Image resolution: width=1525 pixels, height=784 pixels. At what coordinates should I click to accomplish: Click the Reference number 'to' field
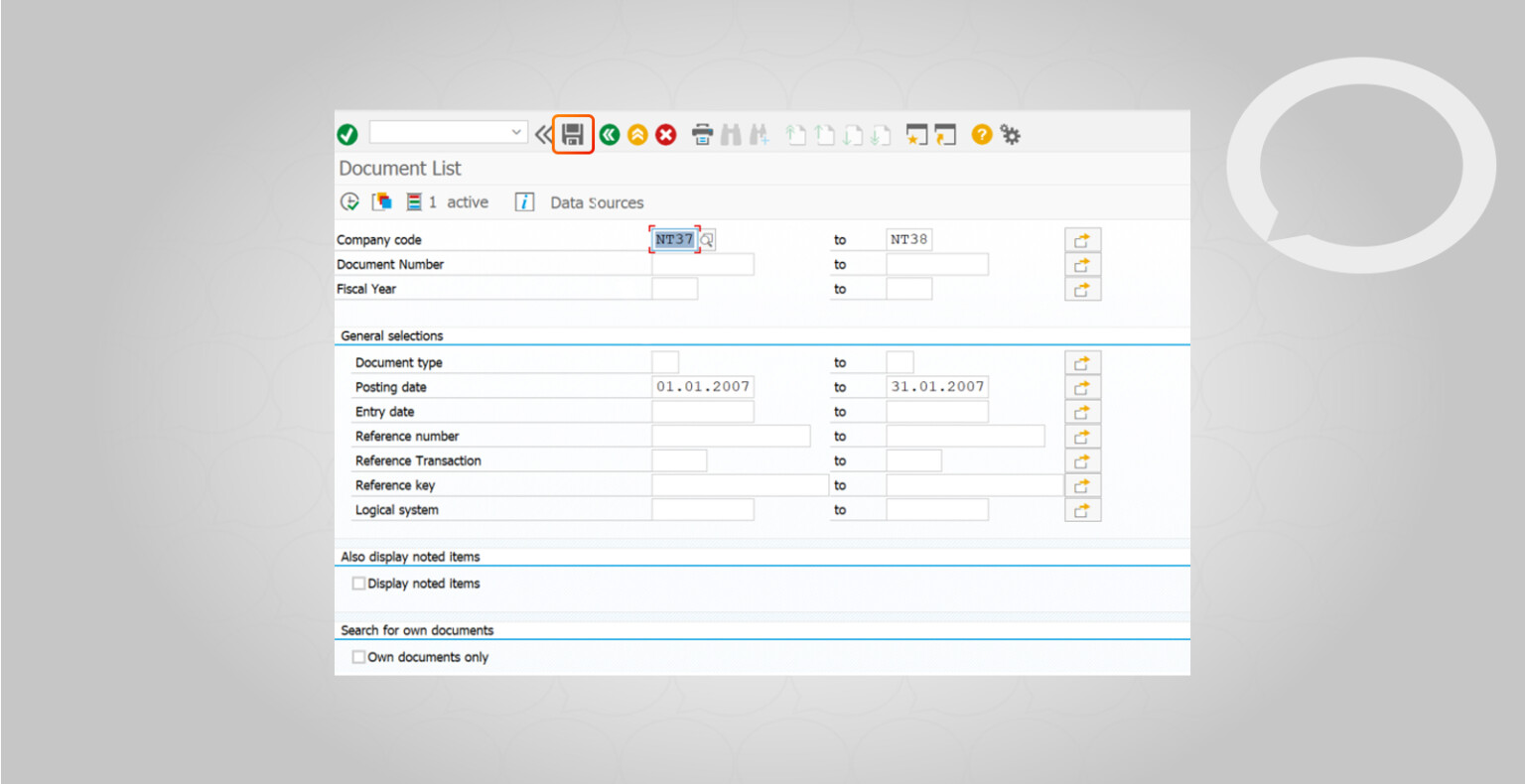[965, 436]
